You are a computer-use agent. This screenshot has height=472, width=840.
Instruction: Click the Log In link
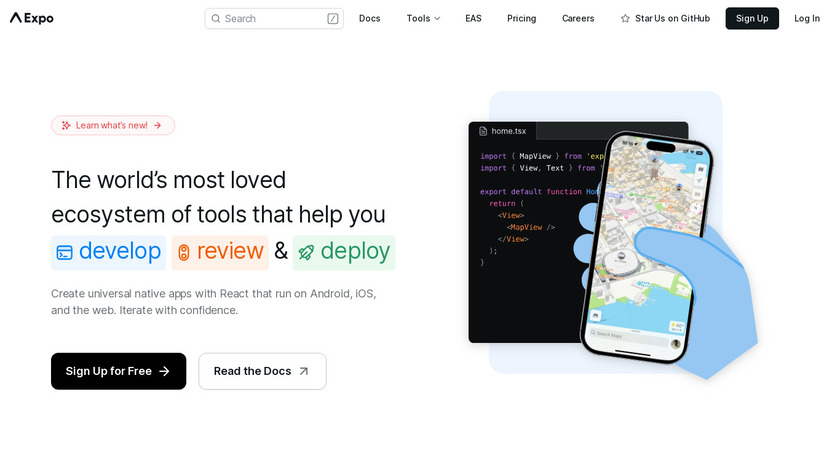(x=807, y=18)
